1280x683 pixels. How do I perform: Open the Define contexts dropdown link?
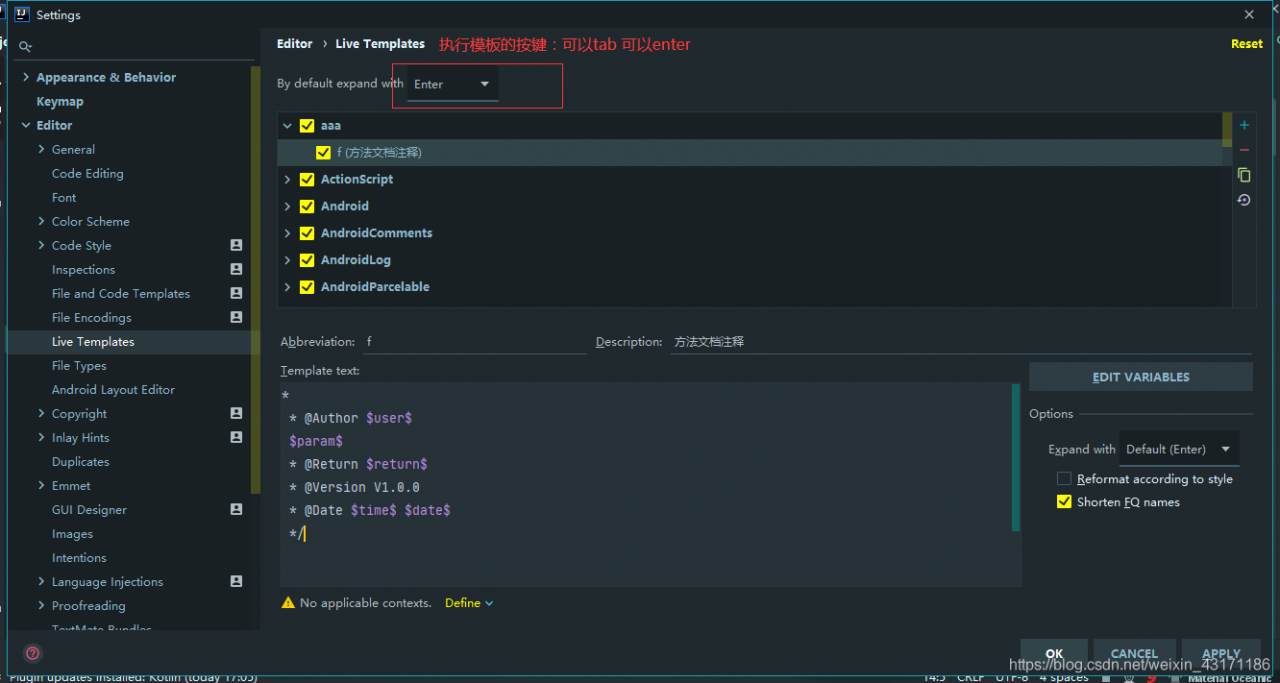pyautogui.click(x=469, y=603)
